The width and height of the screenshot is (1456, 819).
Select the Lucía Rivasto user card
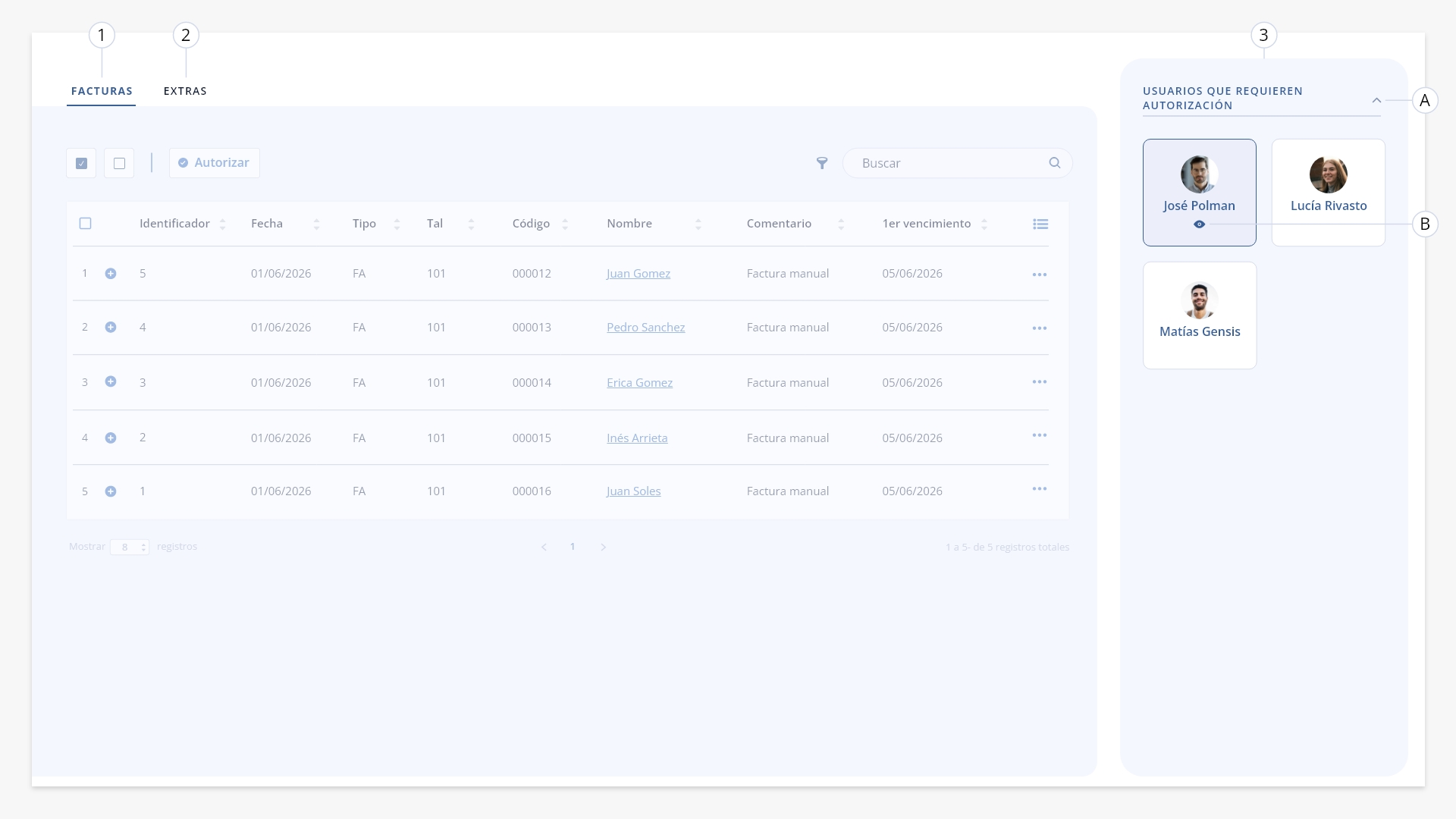(1329, 193)
